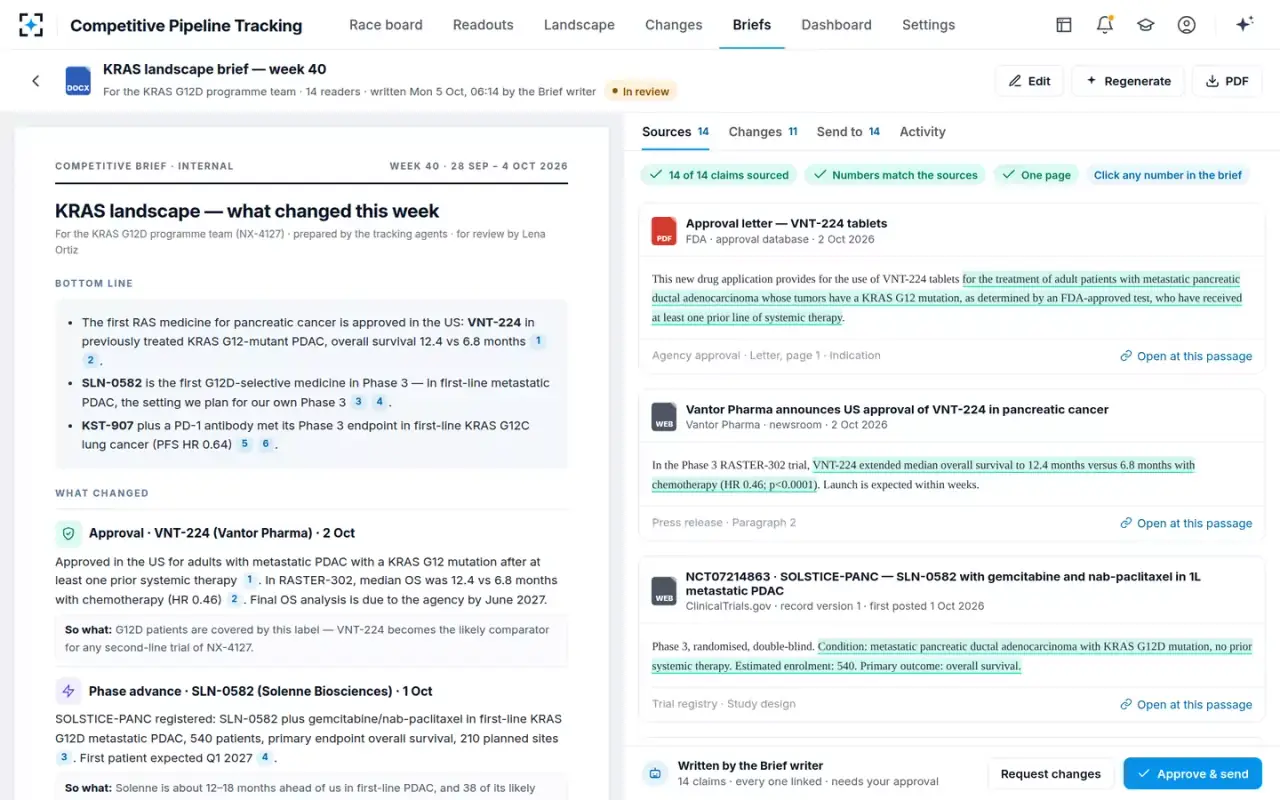Click citation 2 after HR 0.46 in Approval section
Viewport: 1280px width, 800px height.
(x=234, y=599)
